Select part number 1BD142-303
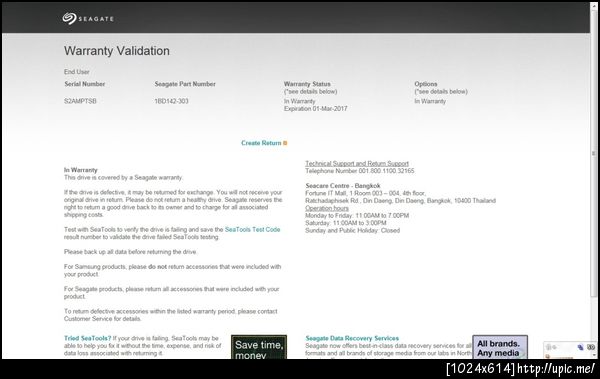Screen dimensions: 600x379 171,101
